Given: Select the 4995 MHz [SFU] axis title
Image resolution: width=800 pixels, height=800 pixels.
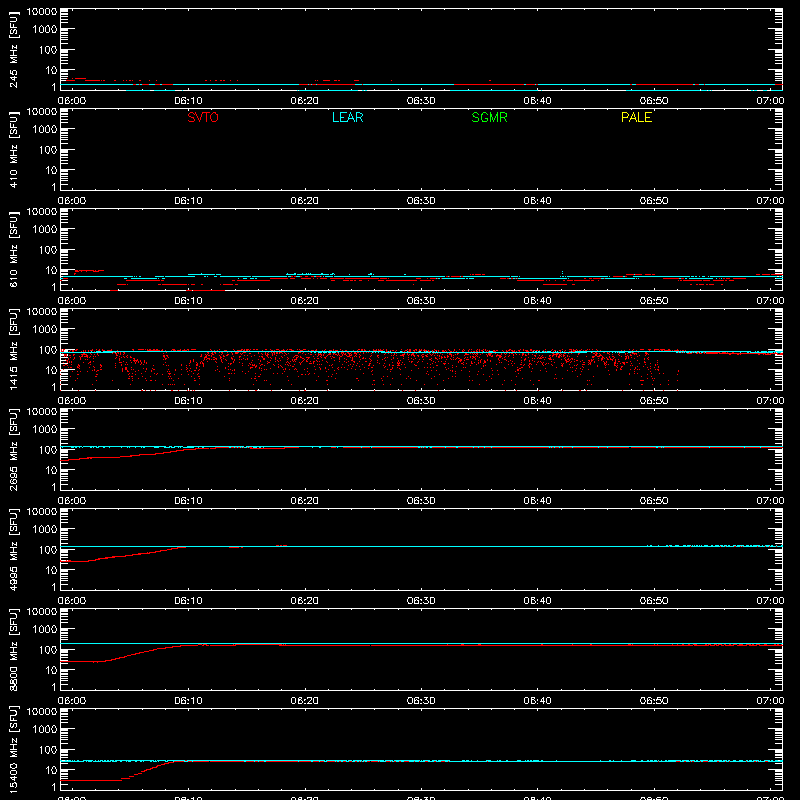Looking at the screenshot, I should pos(14,549).
